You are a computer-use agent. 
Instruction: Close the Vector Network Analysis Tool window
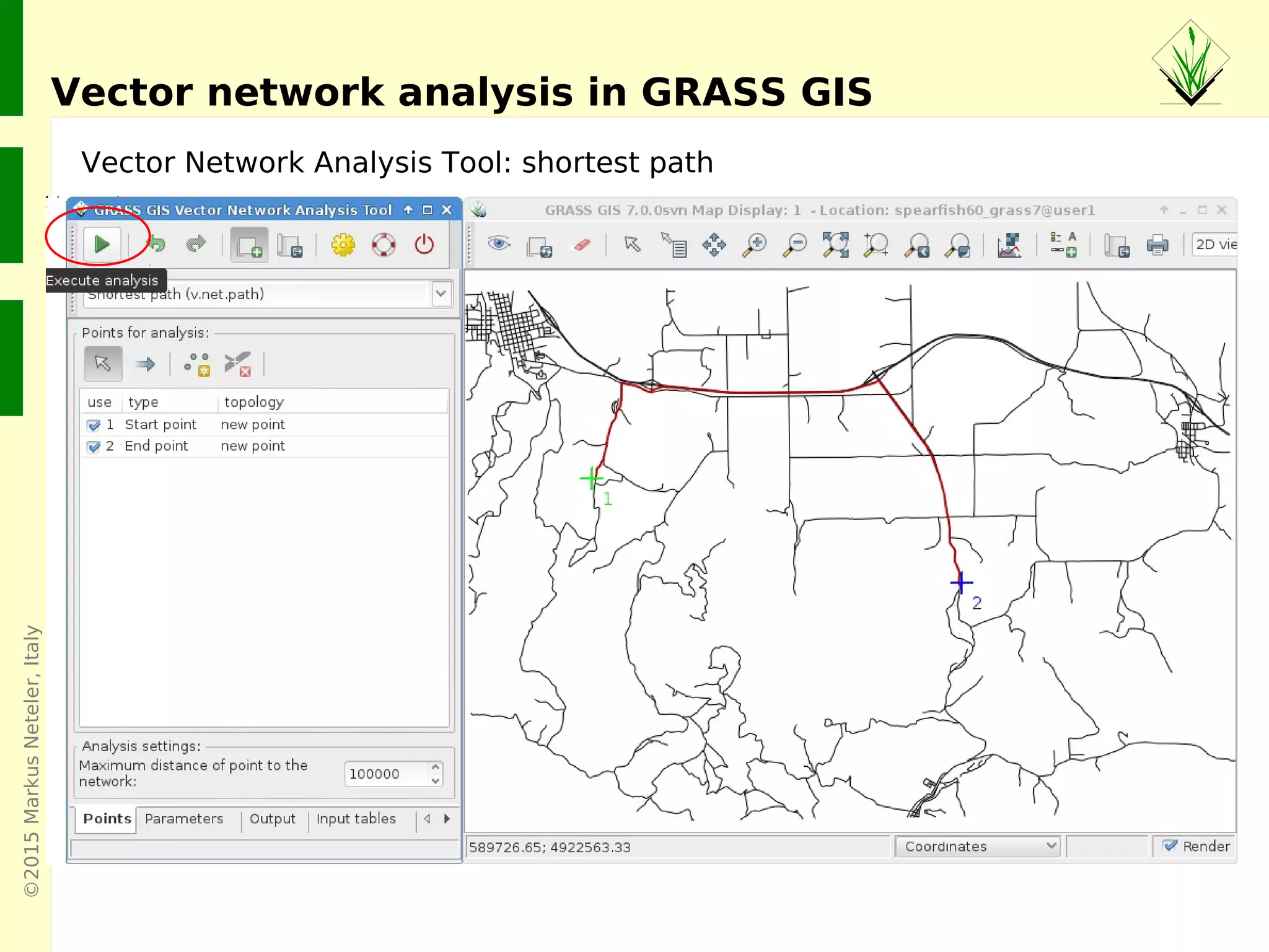pos(447,210)
